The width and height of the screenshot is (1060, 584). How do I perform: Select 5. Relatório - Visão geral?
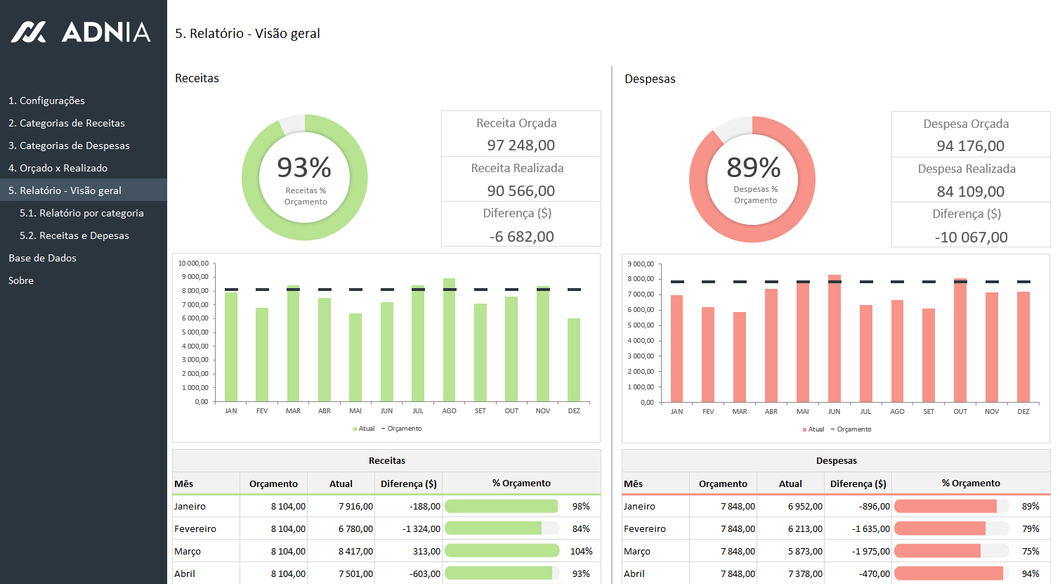click(x=65, y=190)
